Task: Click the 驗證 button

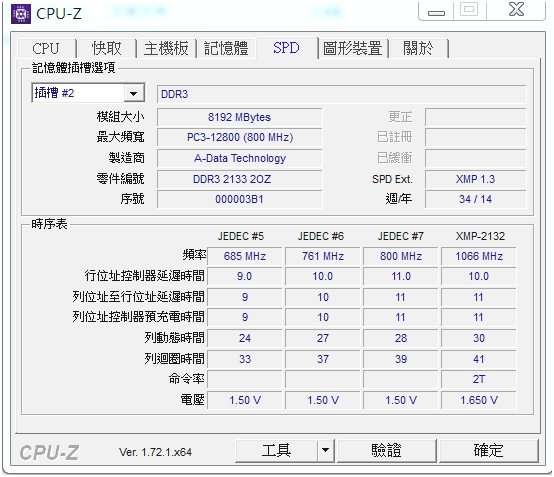Action: coord(387,450)
